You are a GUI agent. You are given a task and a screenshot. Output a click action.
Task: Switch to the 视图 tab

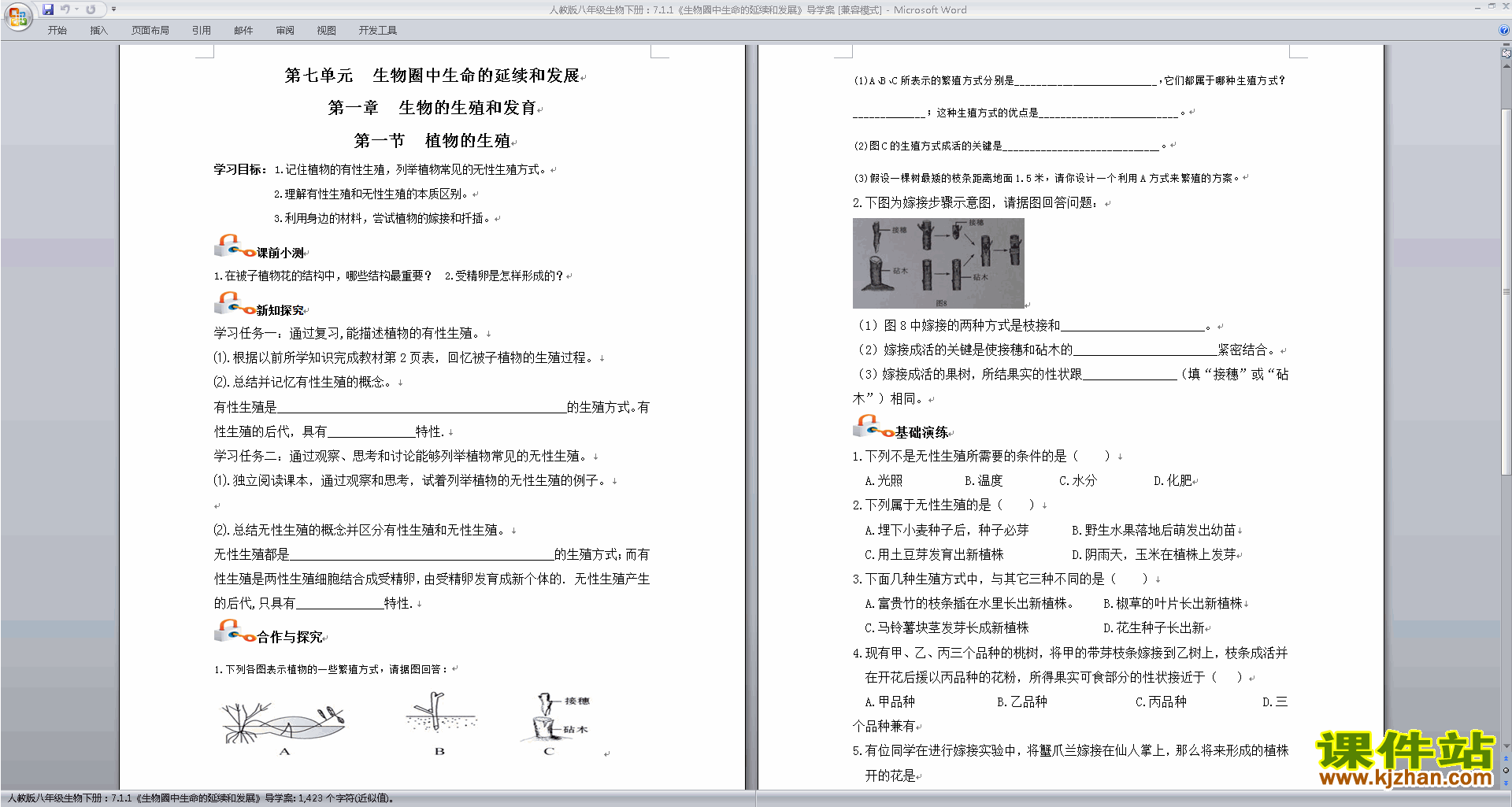327,31
